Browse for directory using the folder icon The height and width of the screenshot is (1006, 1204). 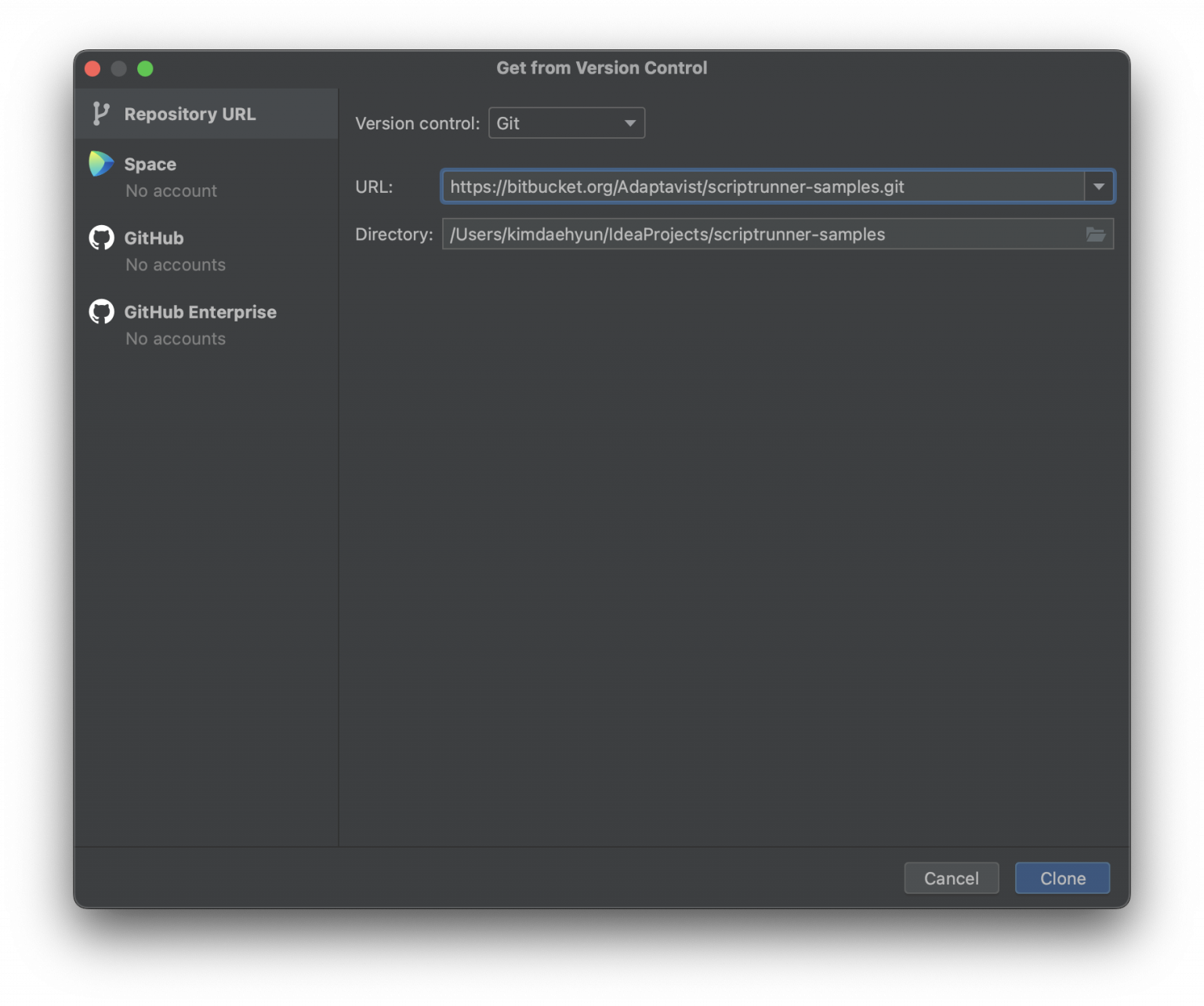pos(1095,234)
